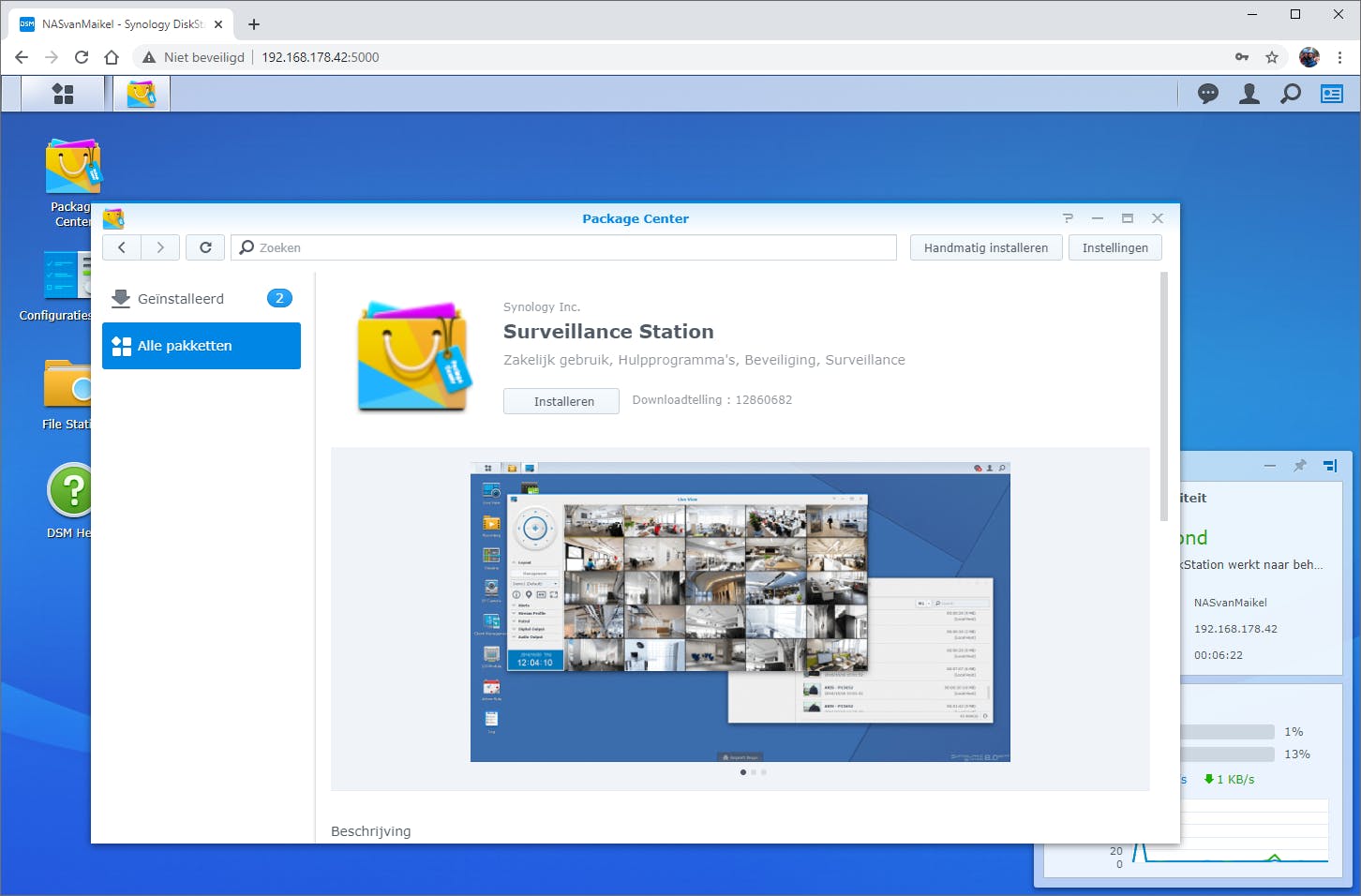Viewport: 1361px width, 896px height.
Task: Switch to NASvanMaikel Synology browser tab
Action: tap(122, 24)
